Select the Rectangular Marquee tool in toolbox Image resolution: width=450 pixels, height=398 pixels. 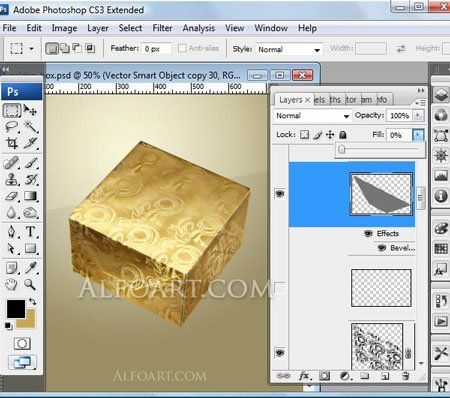[x=12, y=110]
